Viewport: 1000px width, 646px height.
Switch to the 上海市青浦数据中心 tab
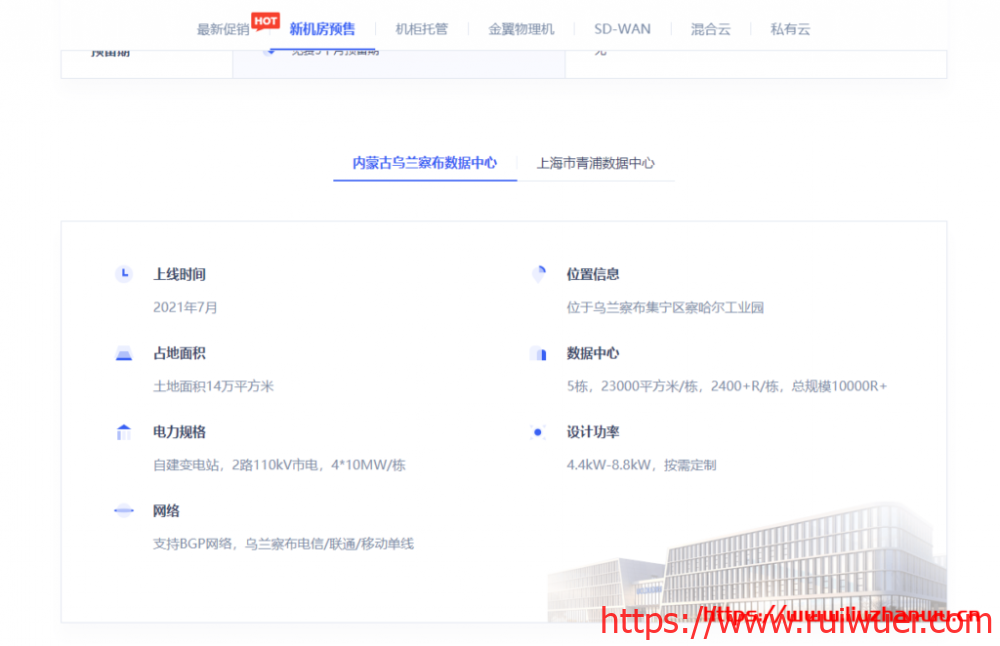[595, 163]
